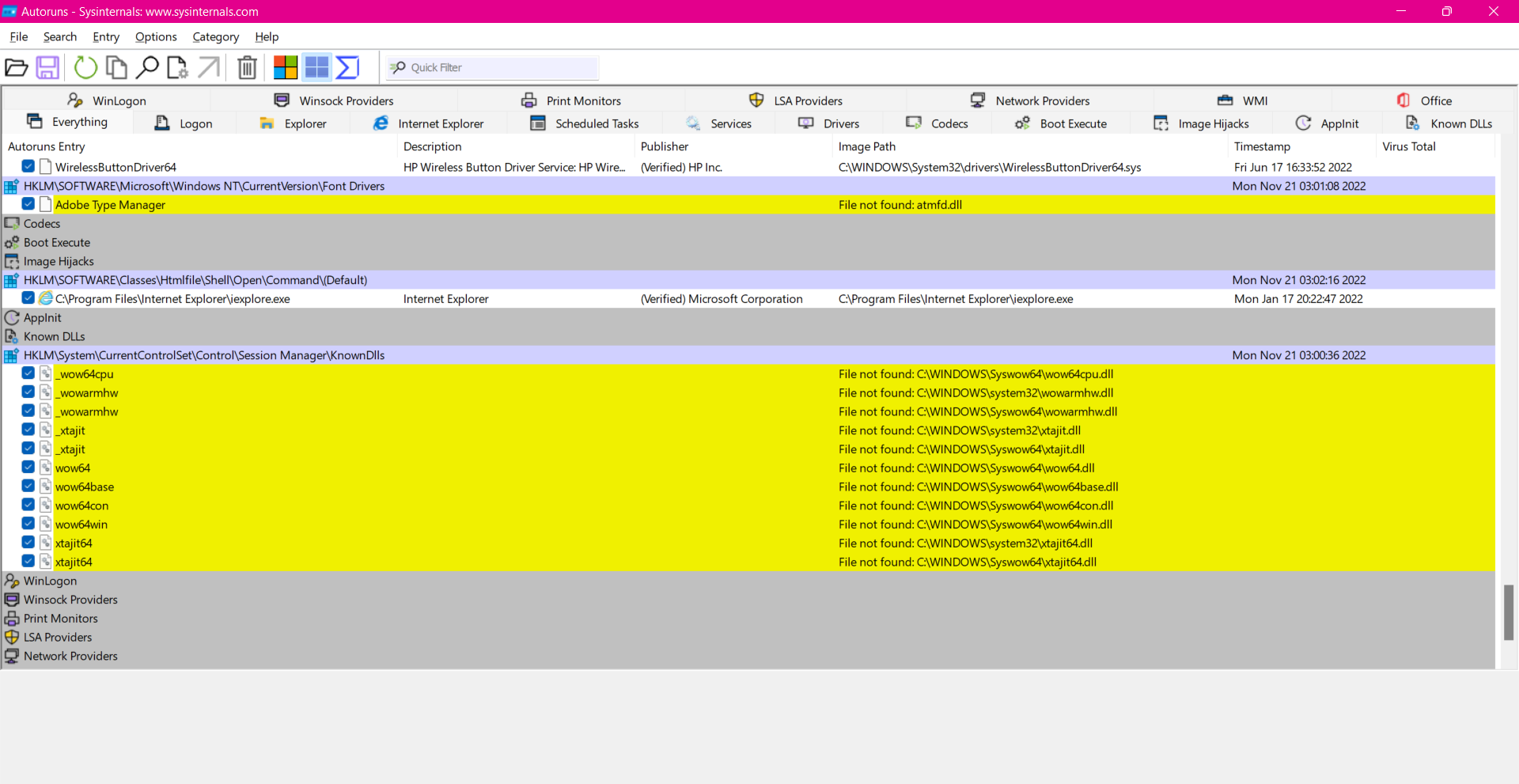This screenshot has width=1519, height=784.
Task: Click the file properties icon
Action: click(177, 68)
